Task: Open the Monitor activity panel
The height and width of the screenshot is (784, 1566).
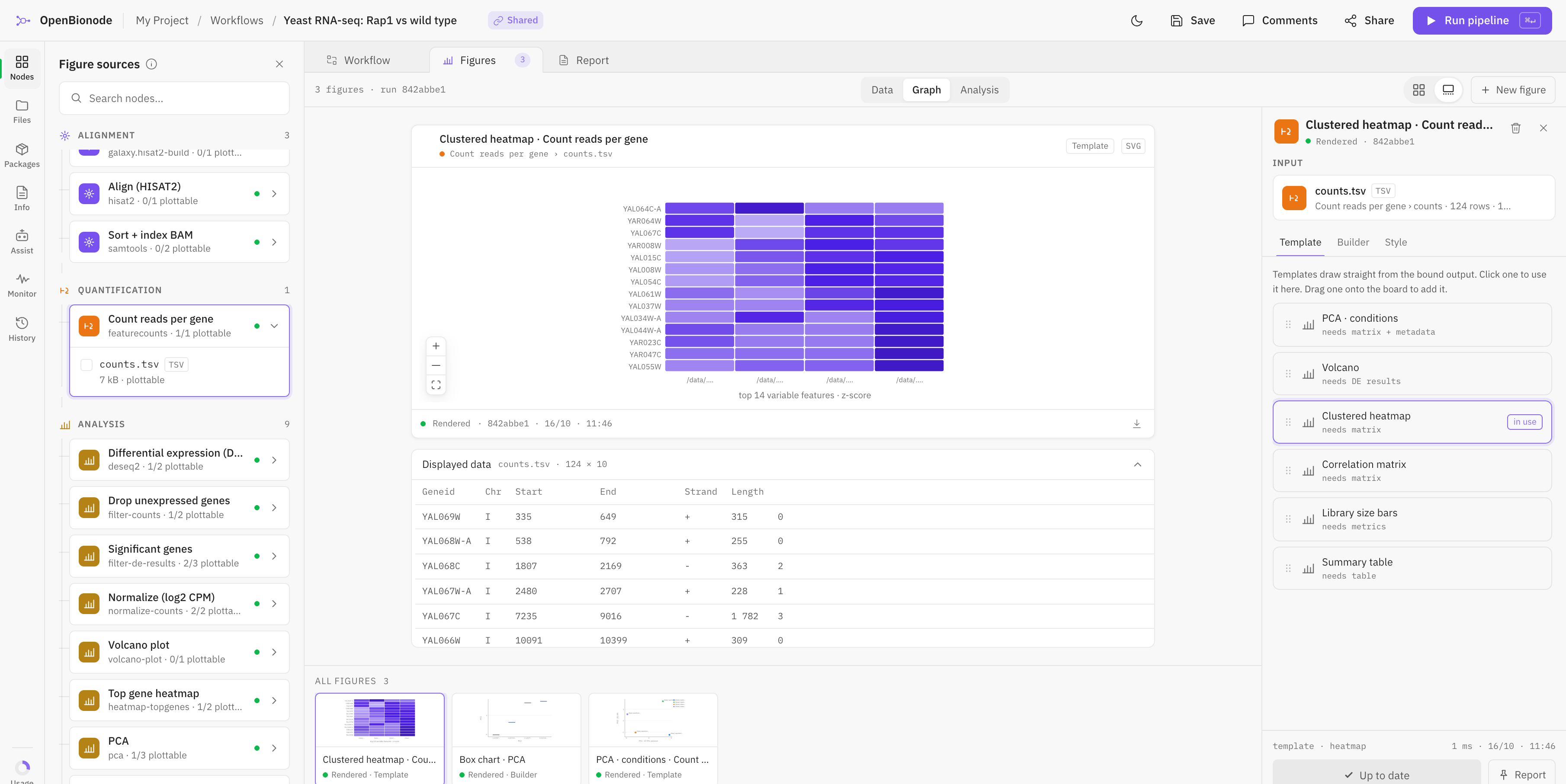Action: pyautogui.click(x=22, y=286)
